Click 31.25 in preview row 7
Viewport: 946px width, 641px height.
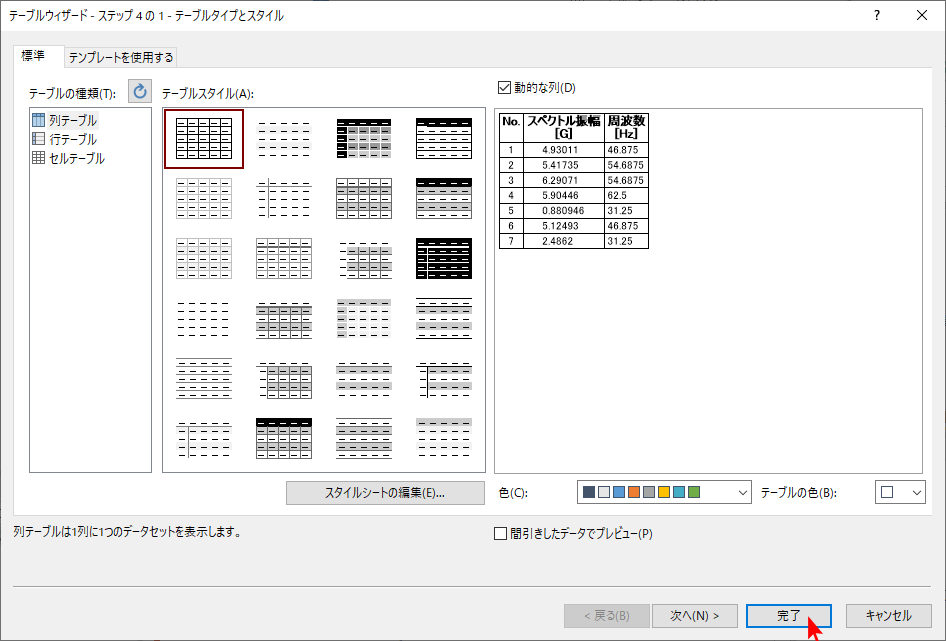(x=626, y=241)
